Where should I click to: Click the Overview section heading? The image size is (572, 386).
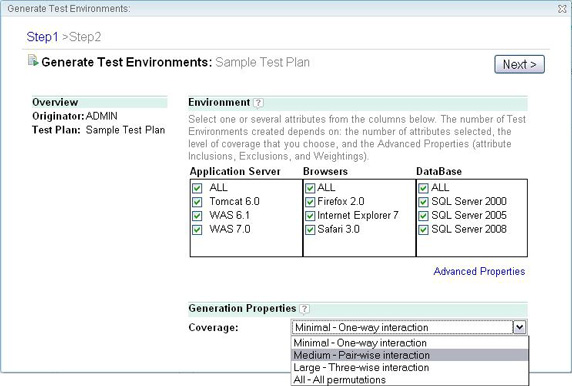[55, 102]
